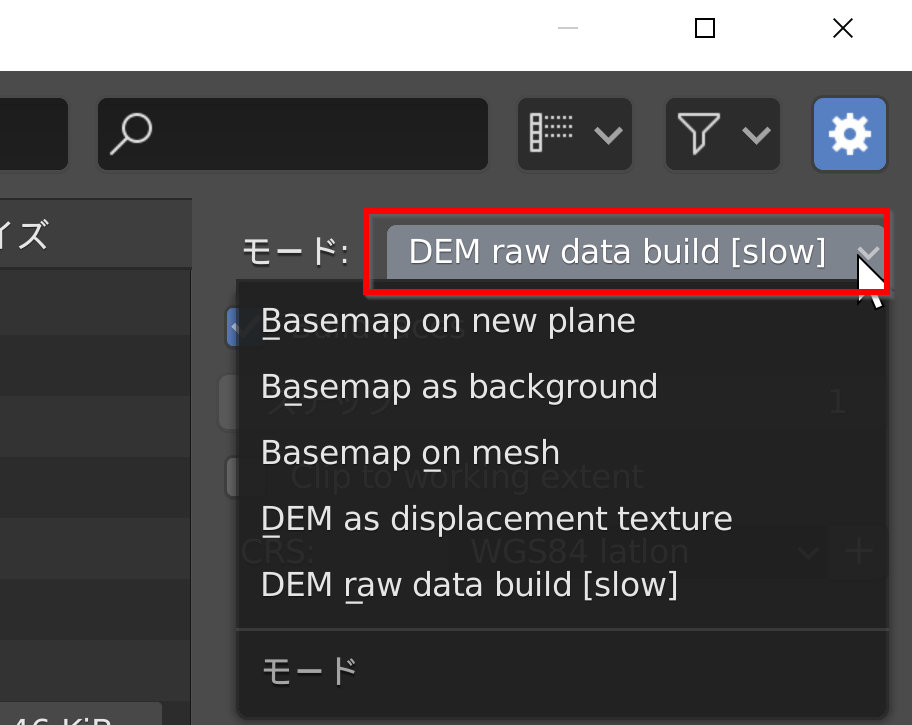Close the window with X button

pos(843,28)
